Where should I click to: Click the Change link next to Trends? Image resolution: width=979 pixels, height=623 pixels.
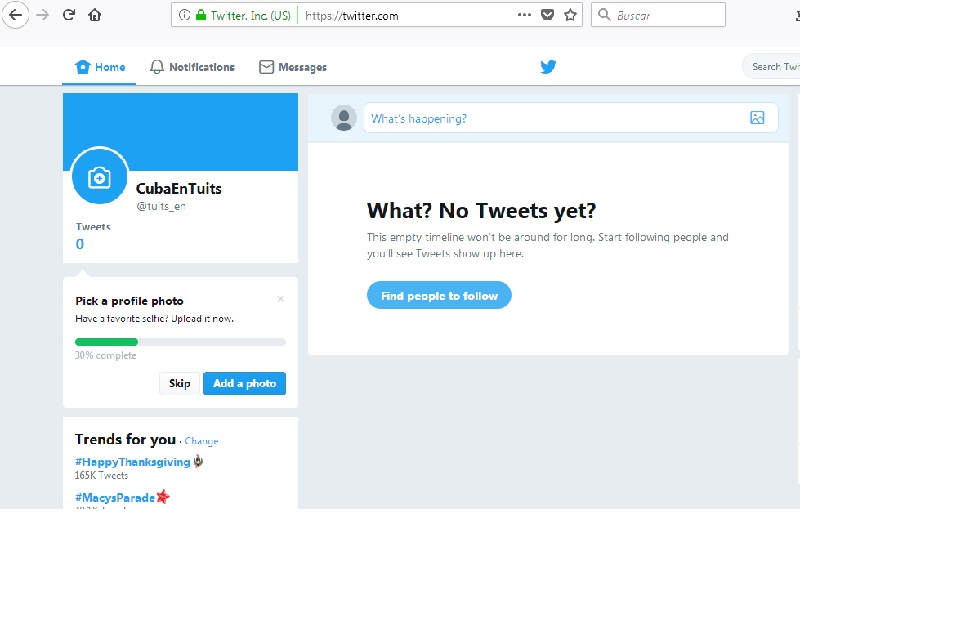[201, 441]
